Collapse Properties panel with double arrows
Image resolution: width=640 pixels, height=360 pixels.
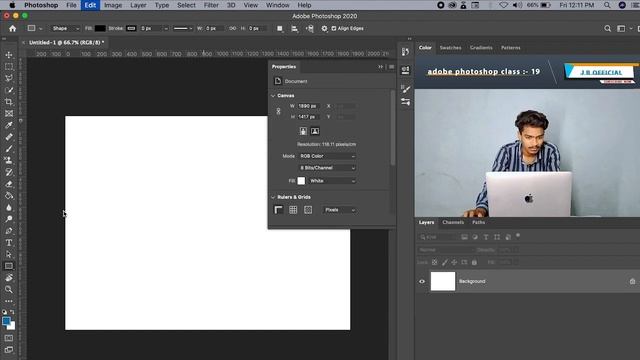pyautogui.click(x=381, y=67)
